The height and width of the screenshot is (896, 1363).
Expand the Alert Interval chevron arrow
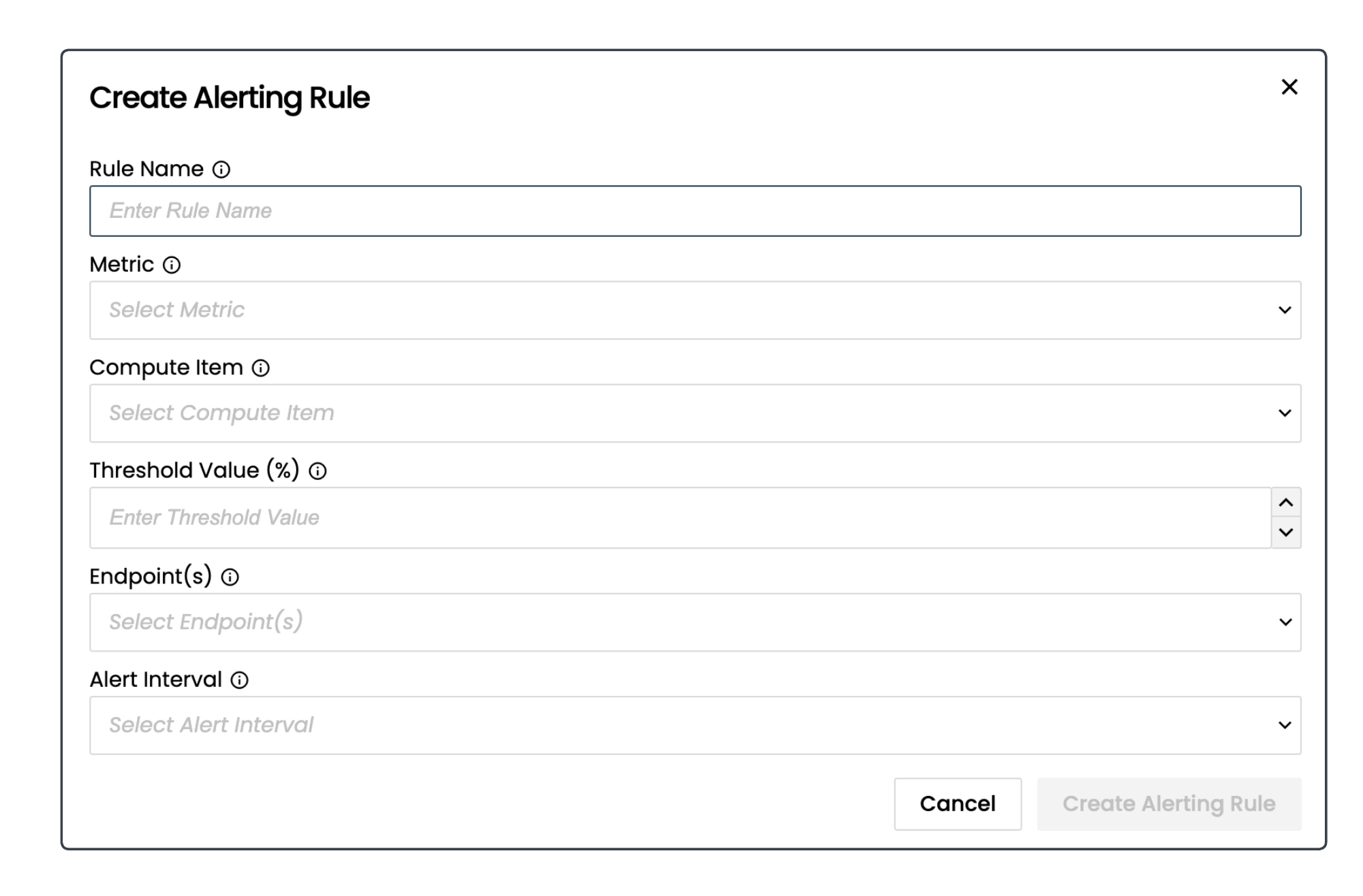[1285, 725]
